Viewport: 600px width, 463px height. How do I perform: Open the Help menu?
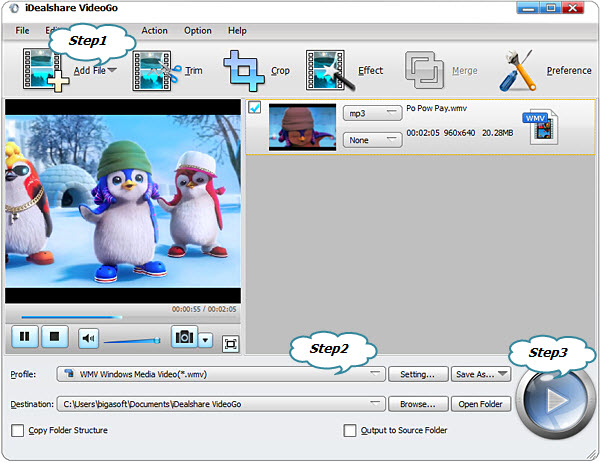tap(237, 31)
